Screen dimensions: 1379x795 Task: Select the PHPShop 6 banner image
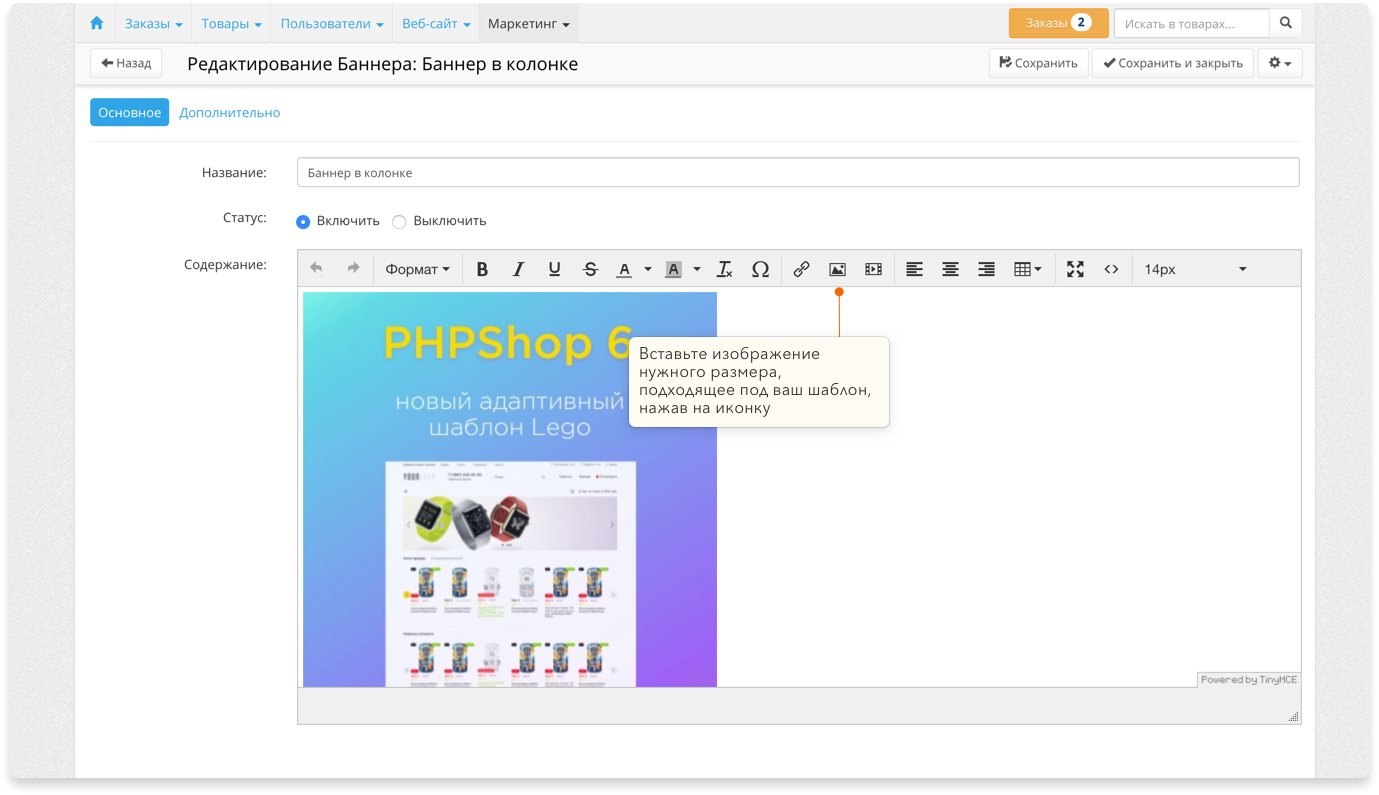[510, 489]
